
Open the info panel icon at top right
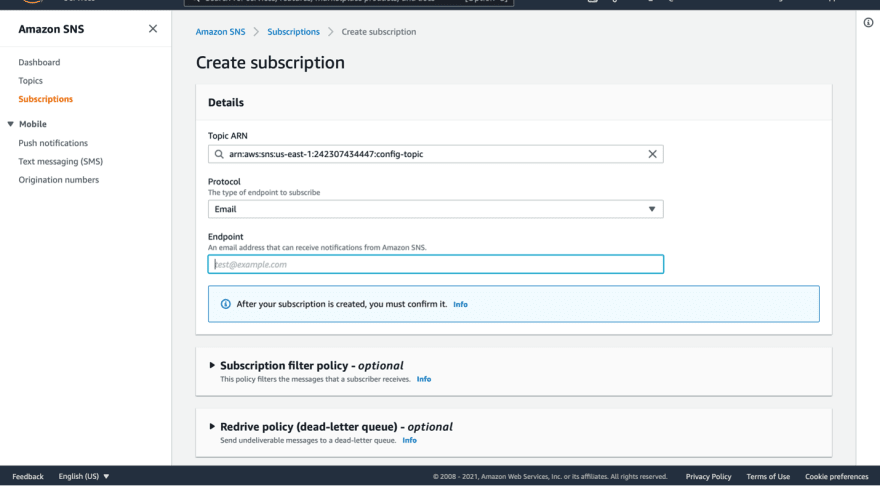click(868, 22)
